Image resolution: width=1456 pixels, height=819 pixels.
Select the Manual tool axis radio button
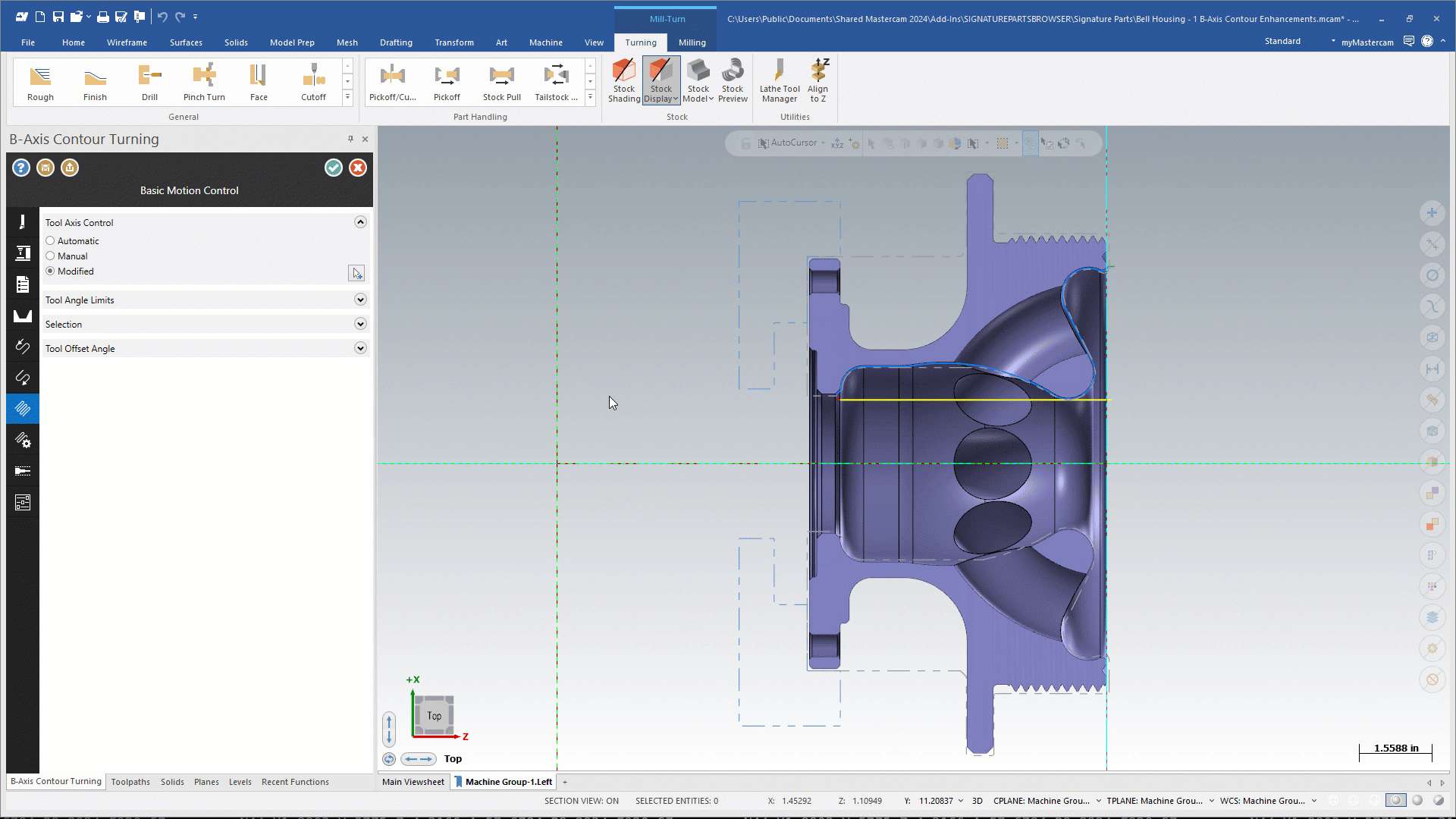(x=50, y=255)
